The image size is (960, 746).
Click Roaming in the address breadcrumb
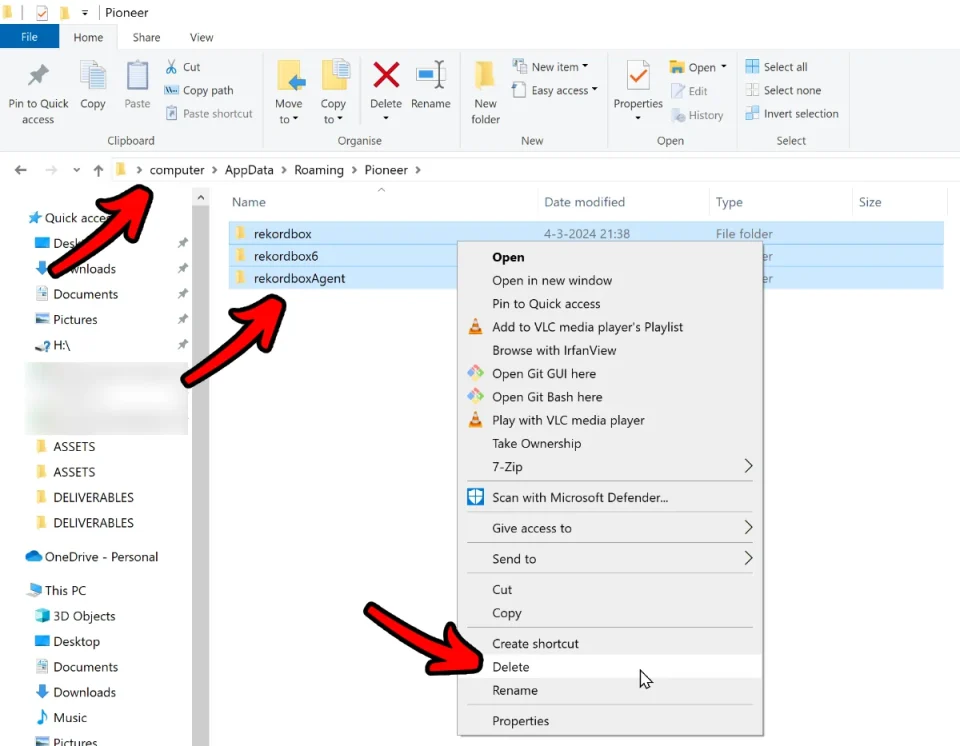tap(319, 170)
